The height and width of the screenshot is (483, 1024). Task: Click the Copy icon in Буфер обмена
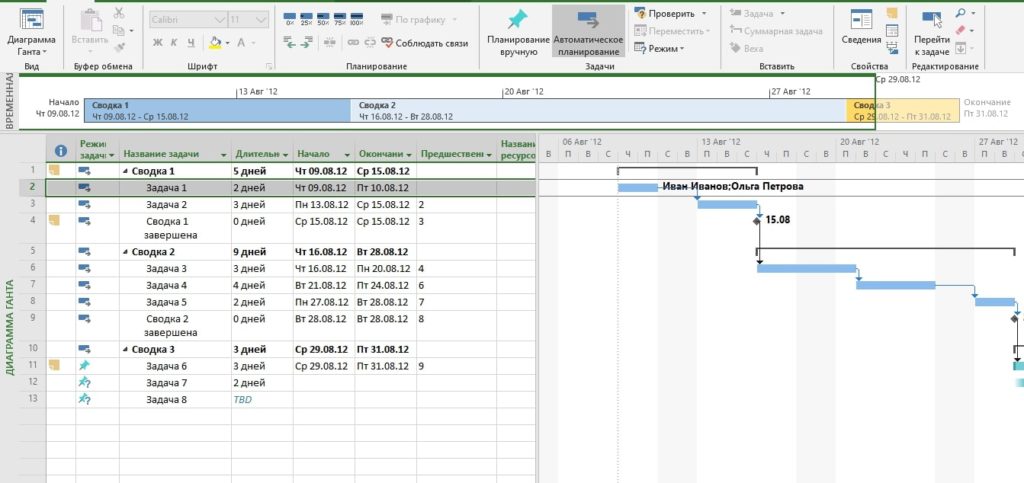click(x=118, y=30)
